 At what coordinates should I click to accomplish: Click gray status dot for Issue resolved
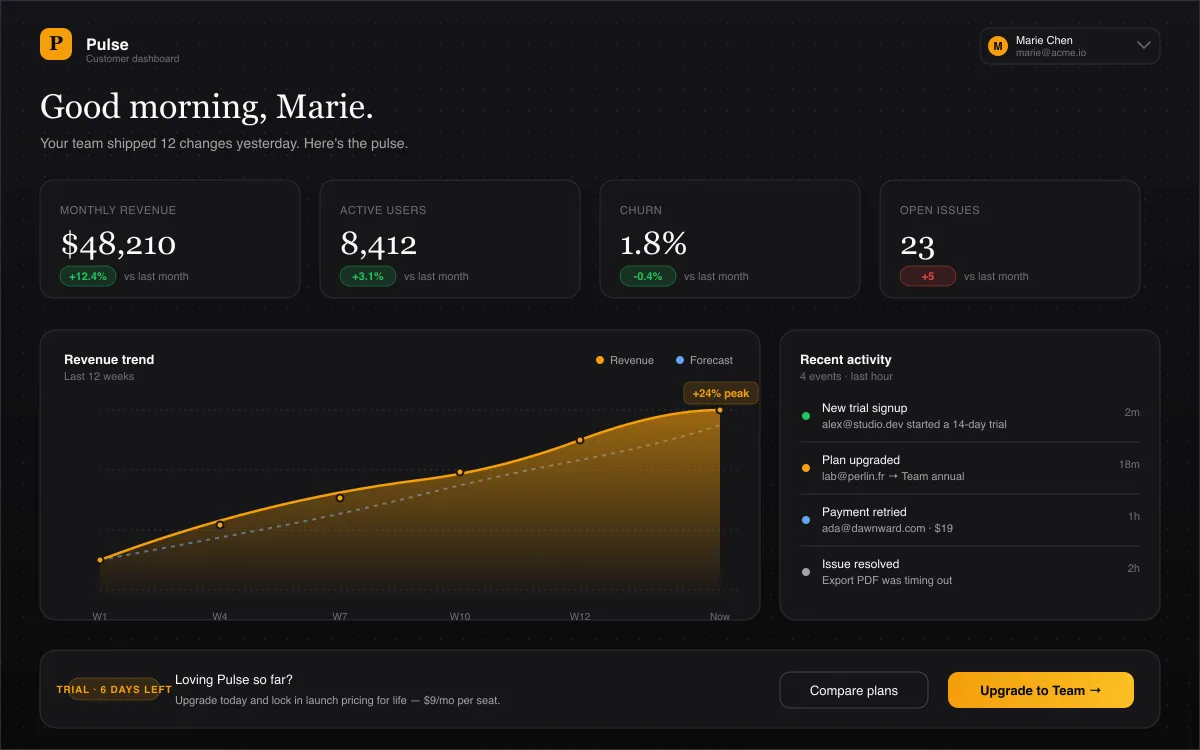pyautogui.click(x=806, y=572)
